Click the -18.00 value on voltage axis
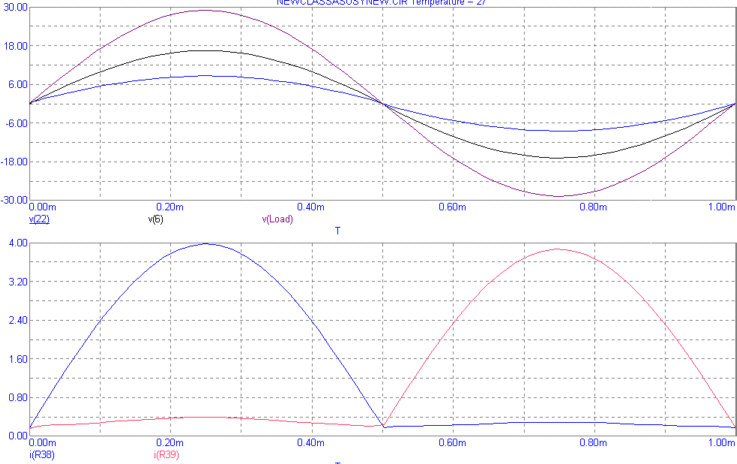 click(14, 162)
